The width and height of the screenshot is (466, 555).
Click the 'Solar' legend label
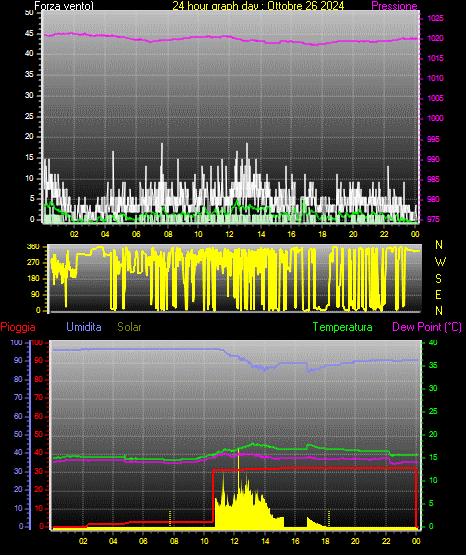129,327
